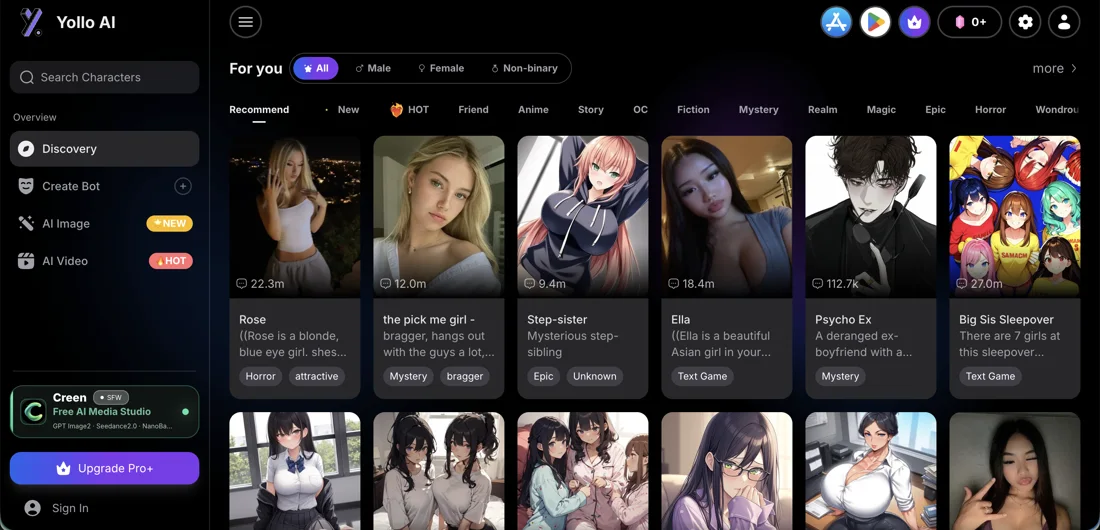Click the Step-sister card title

pos(557,319)
